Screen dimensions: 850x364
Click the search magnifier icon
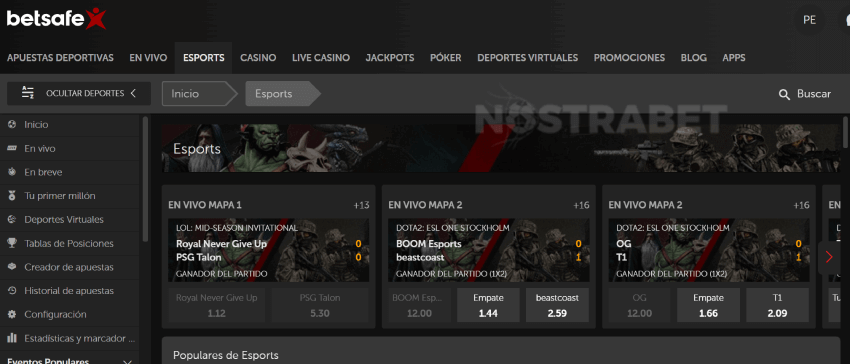coord(784,94)
